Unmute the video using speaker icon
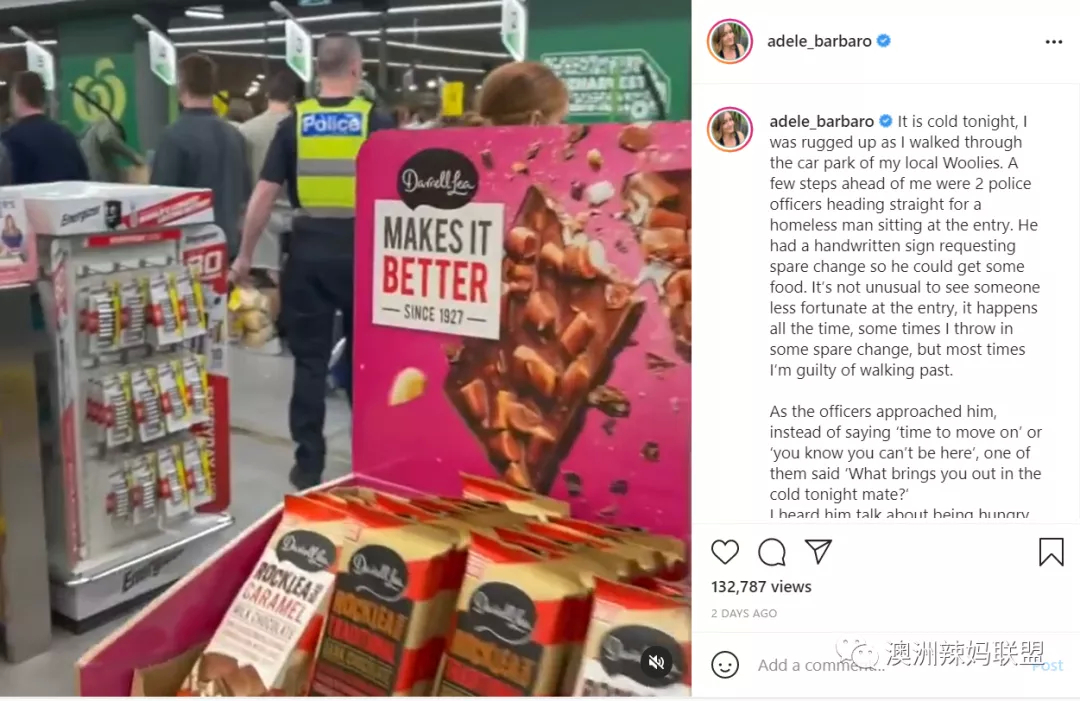 (656, 662)
